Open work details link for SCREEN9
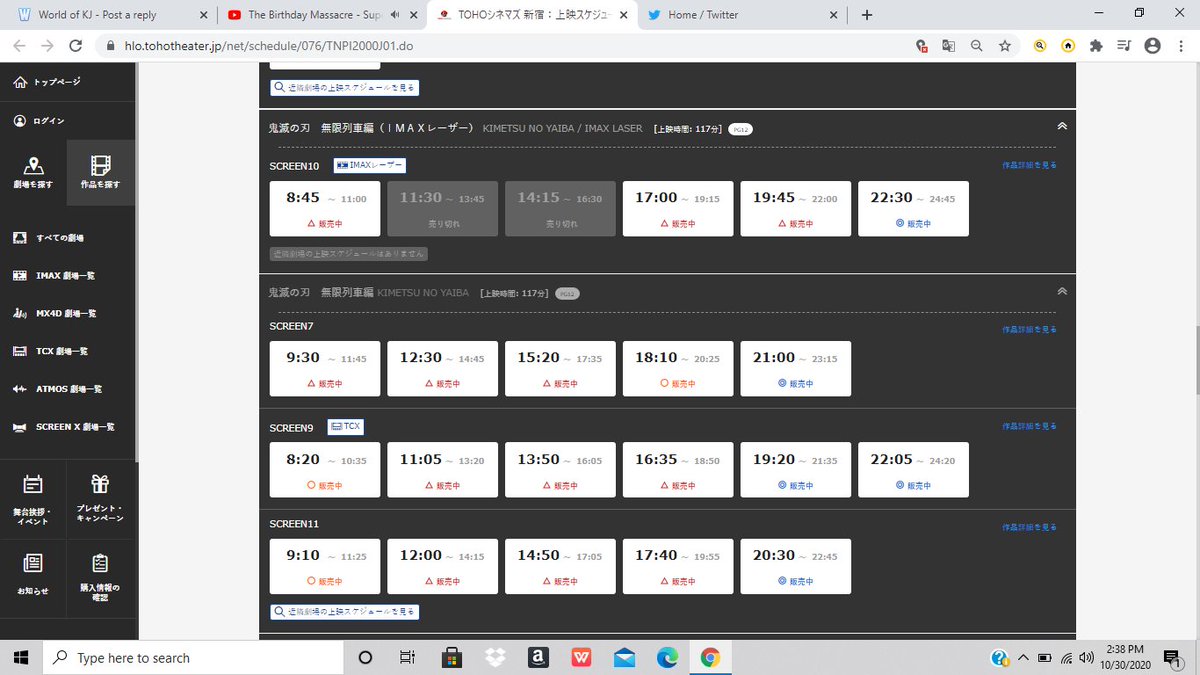 coord(1029,427)
